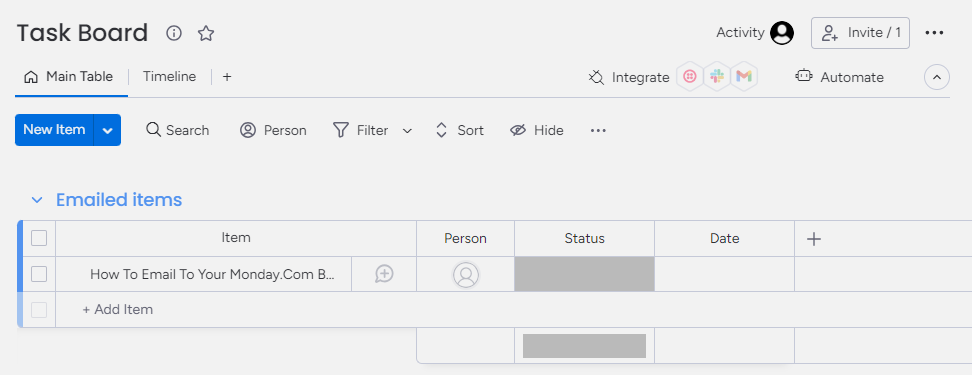Tick the header select-all checkbox
The width and height of the screenshot is (972, 375).
coord(39,238)
